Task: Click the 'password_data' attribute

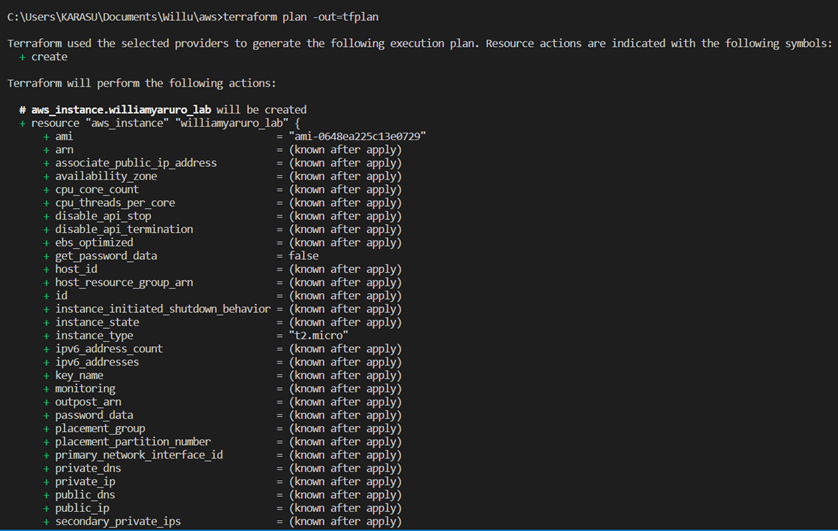Action: 94,415
